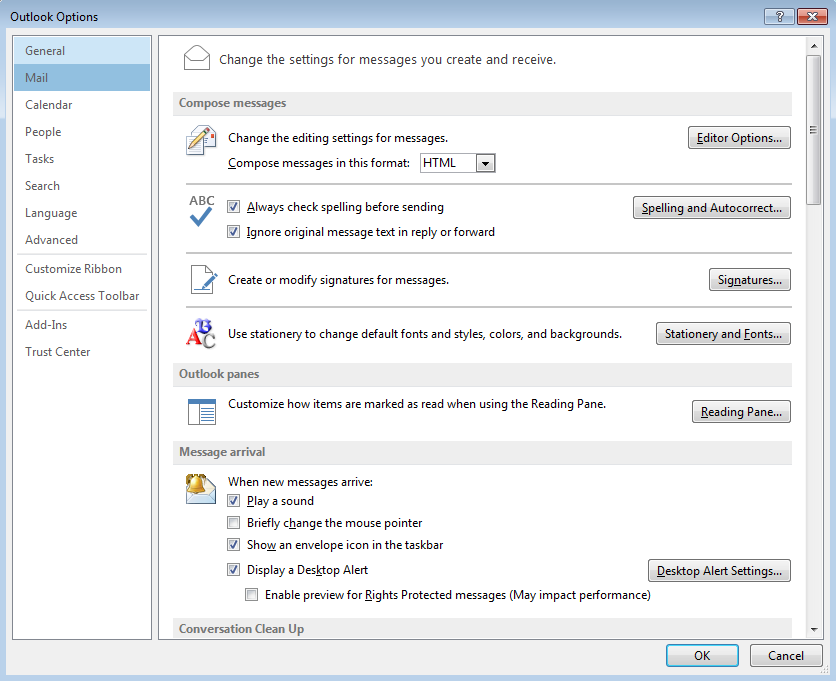This screenshot has height=681, width=836.
Task: Open Reading Pane settings
Action: coord(741,412)
